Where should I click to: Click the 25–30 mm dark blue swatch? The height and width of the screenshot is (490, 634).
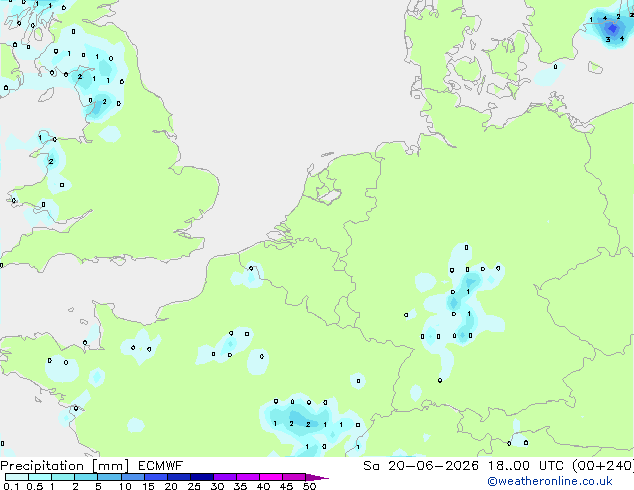(x=201, y=477)
